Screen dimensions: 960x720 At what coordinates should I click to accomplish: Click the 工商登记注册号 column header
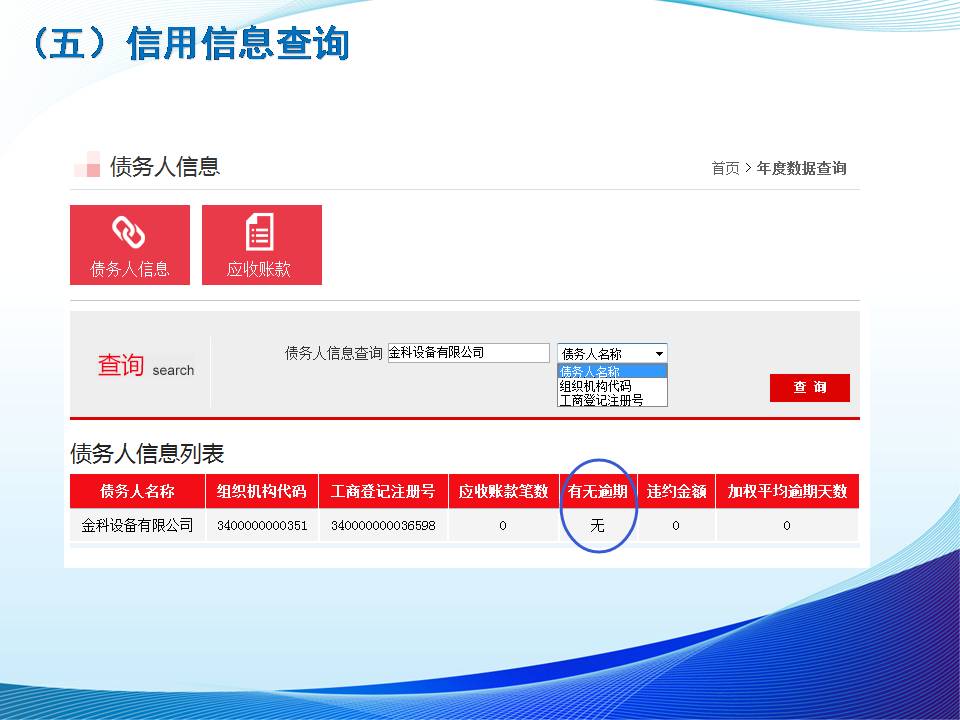pyautogui.click(x=383, y=491)
